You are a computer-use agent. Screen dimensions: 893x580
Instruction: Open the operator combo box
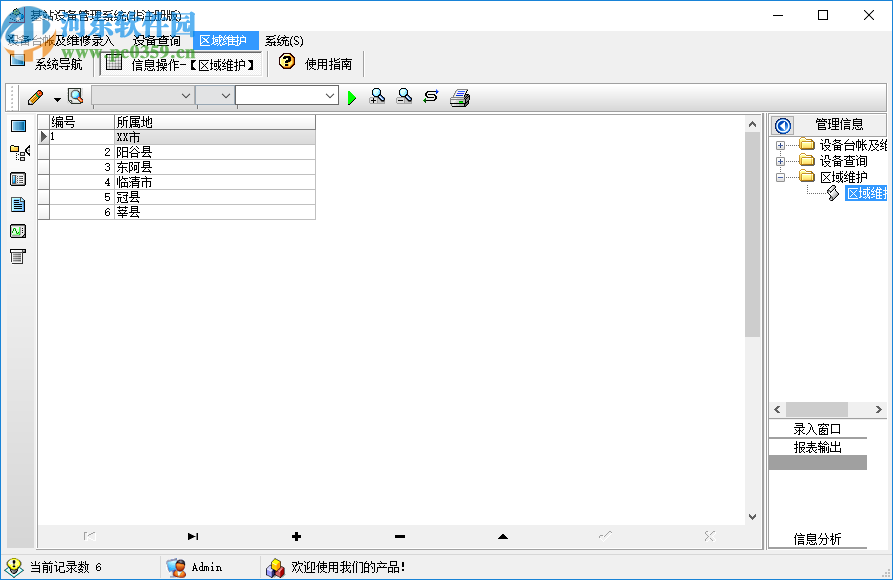[x=215, y=96]
